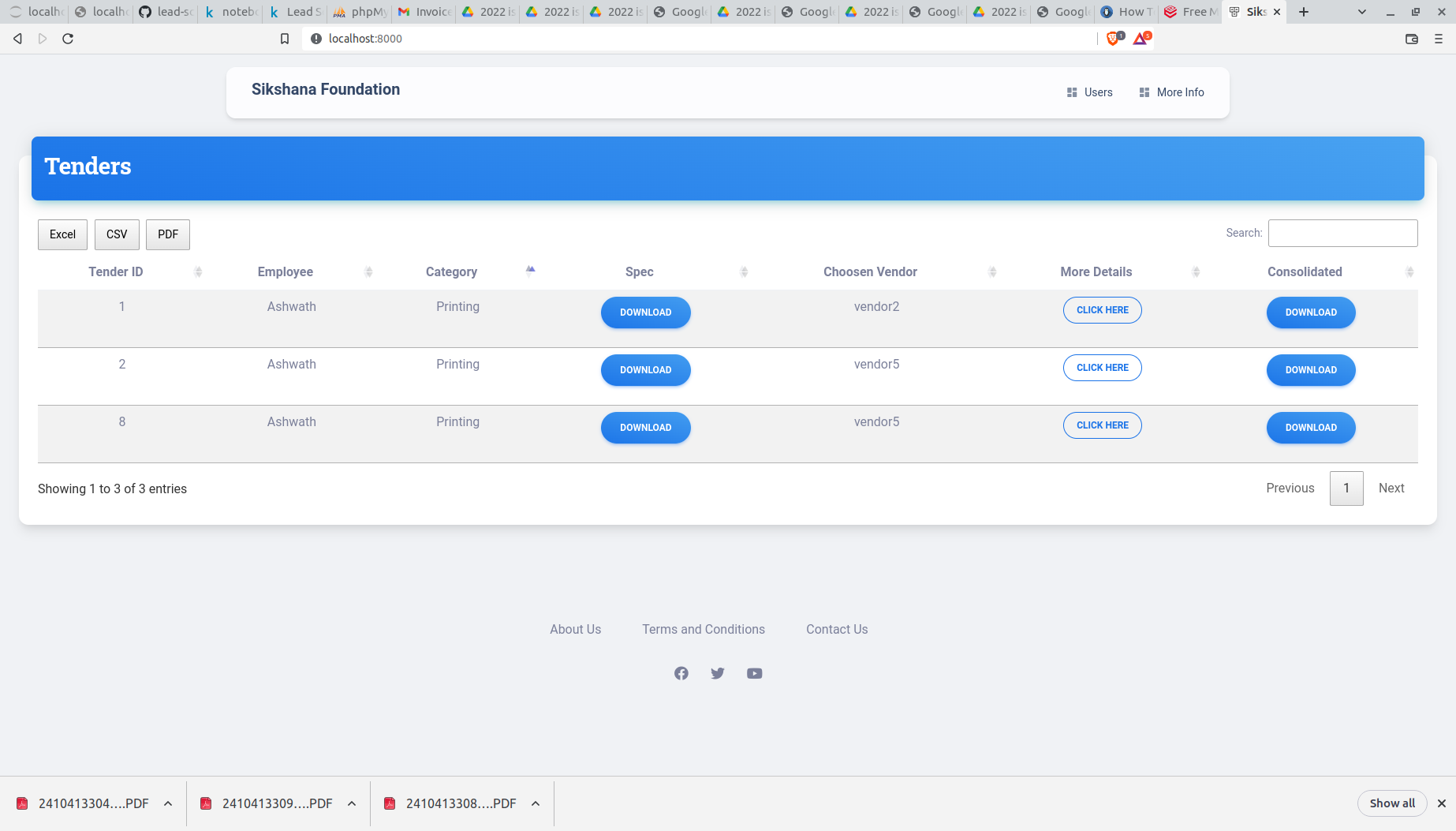
Task: Expand options for 2410413309 PDF download
Action: click(x=352, y=803)
